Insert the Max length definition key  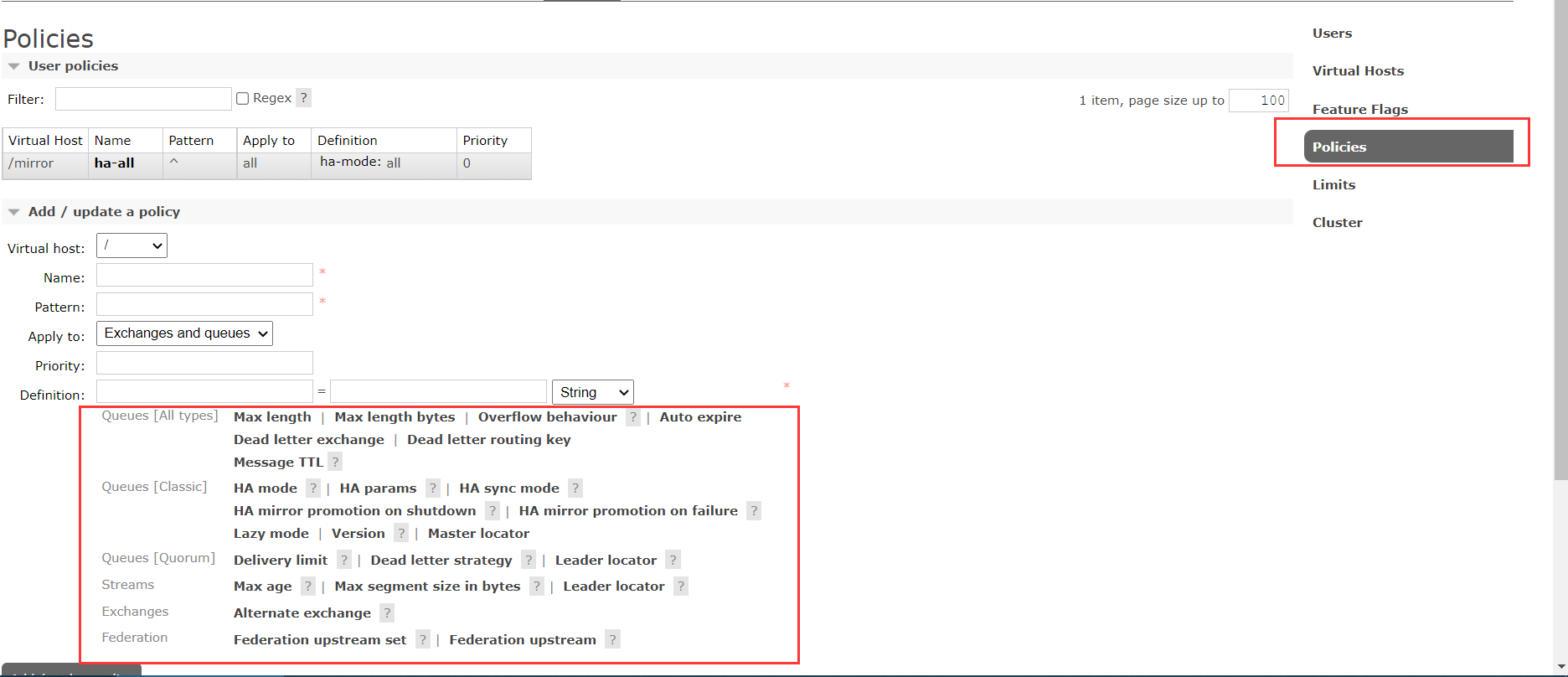coord(272,417)
